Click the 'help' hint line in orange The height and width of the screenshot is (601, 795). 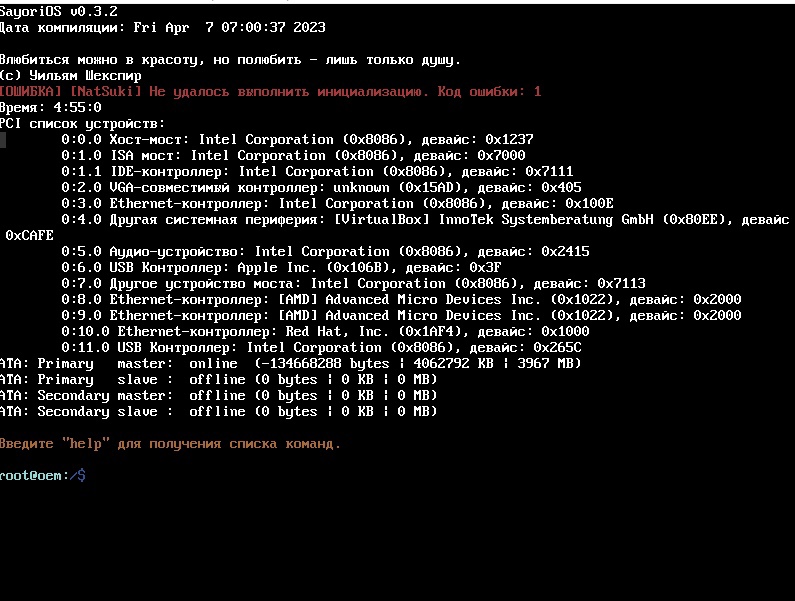[170, 443]
